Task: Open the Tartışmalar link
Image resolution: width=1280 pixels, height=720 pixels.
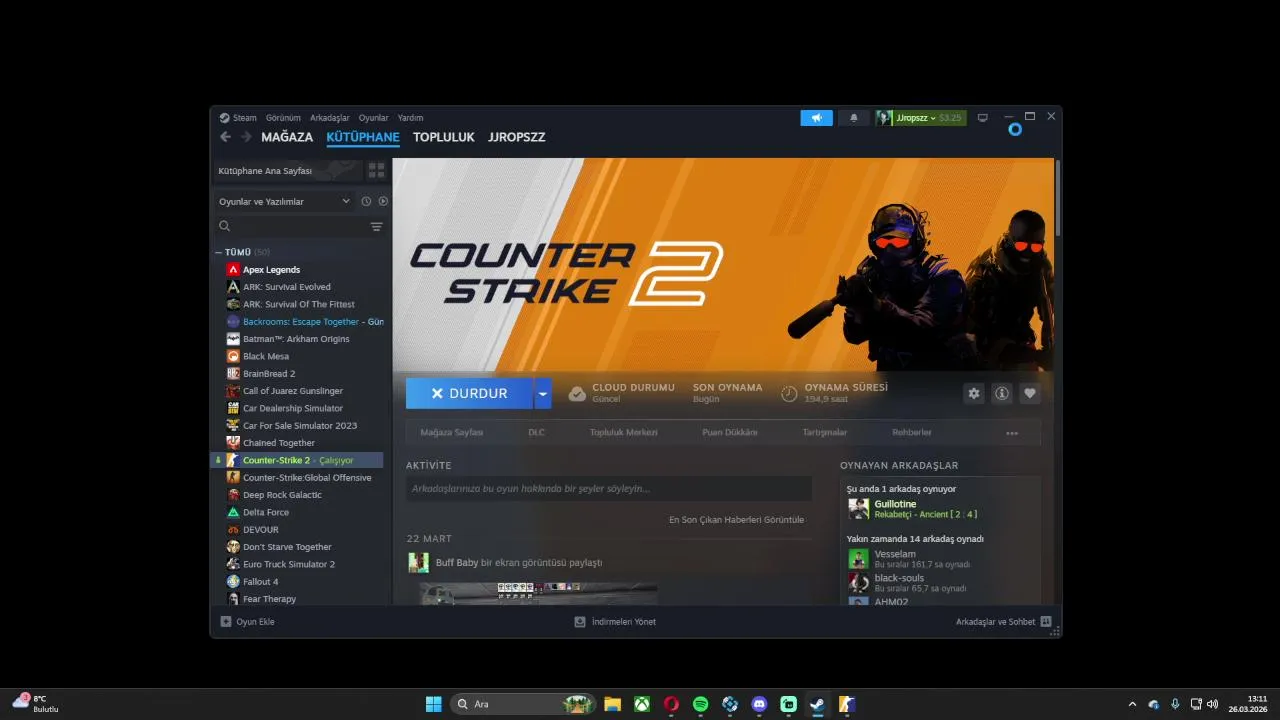Action: (825, 433)
